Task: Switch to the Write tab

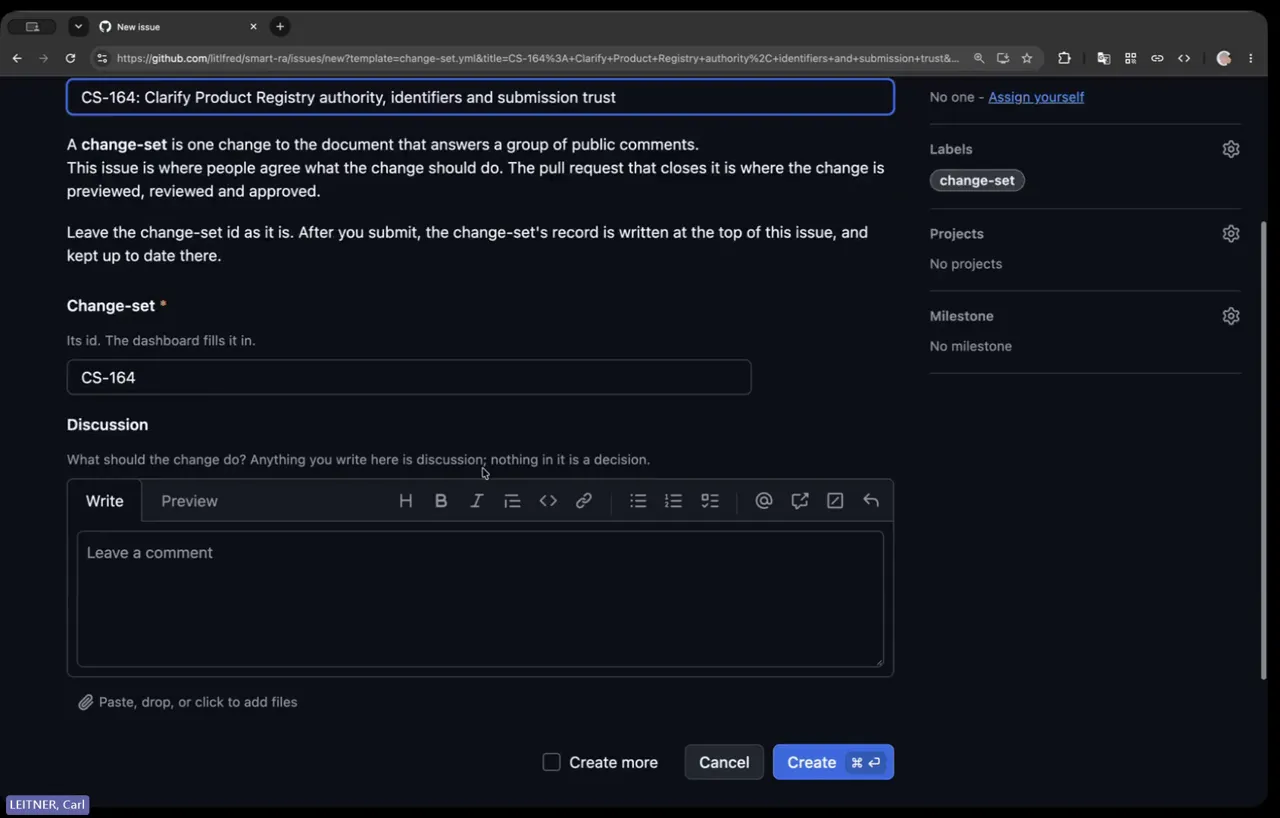Action: 105,501
